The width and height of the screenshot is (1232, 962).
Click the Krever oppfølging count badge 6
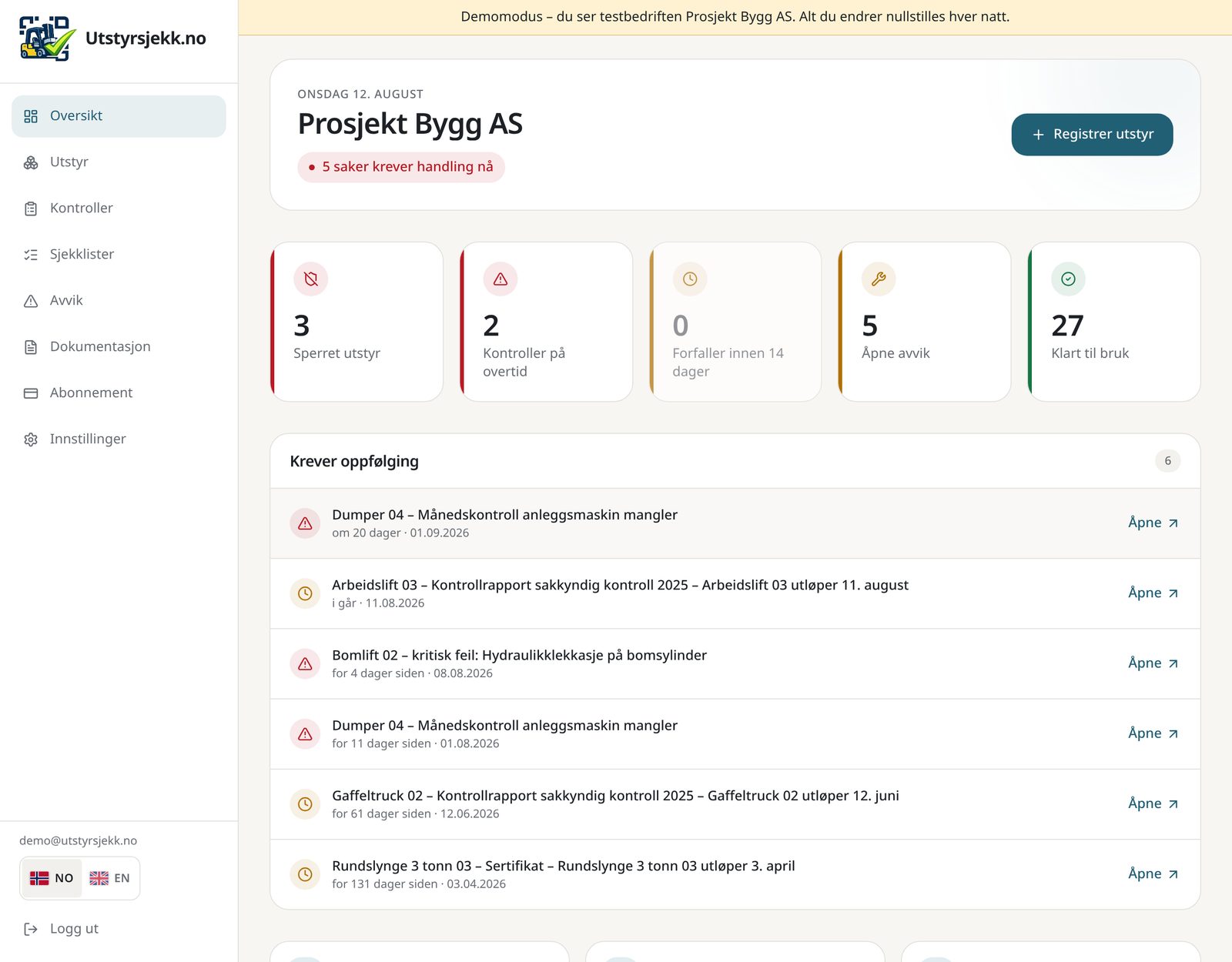click(x=1167, y=461)
